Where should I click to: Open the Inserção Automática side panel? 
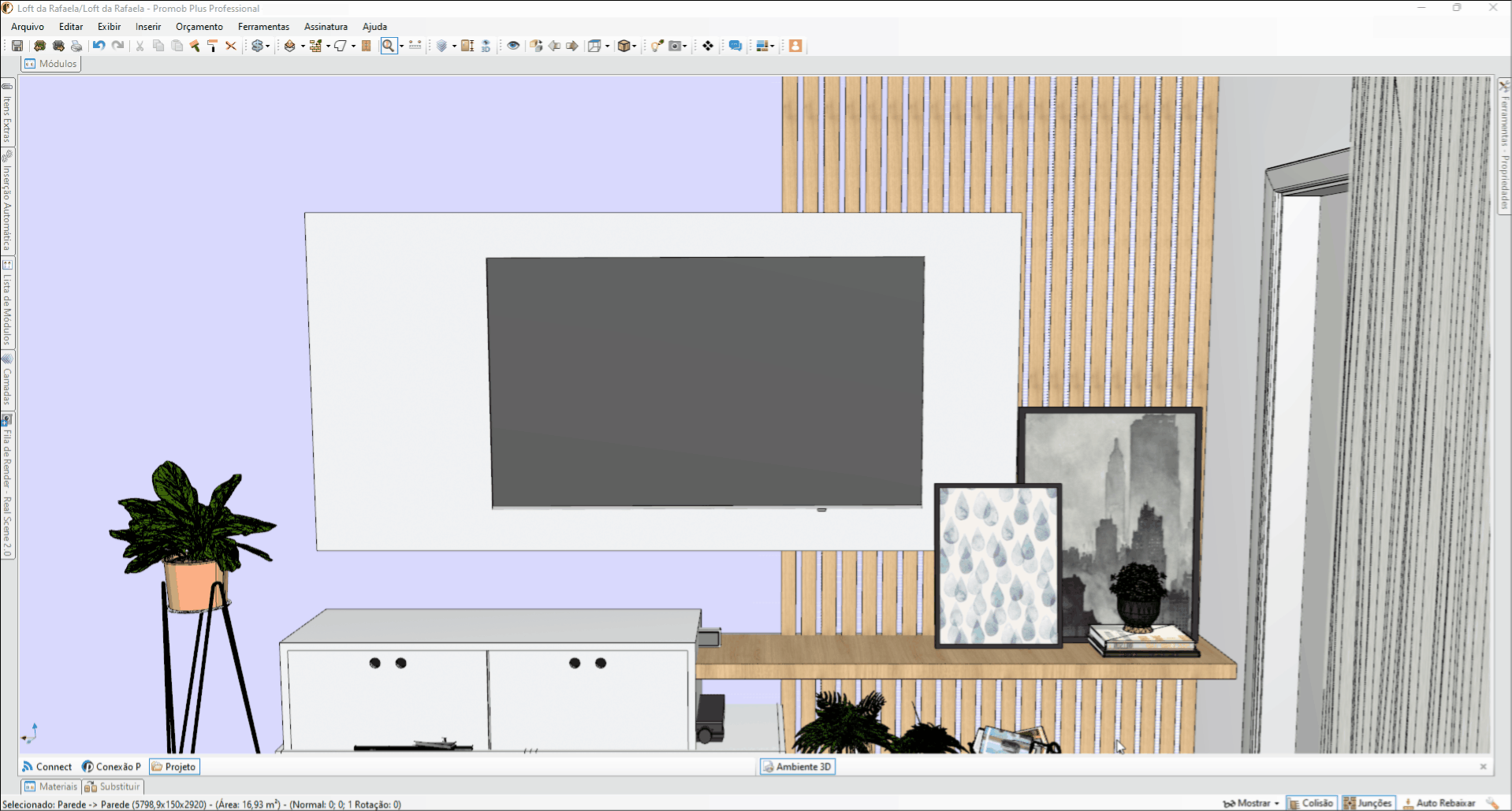(7, 202)
